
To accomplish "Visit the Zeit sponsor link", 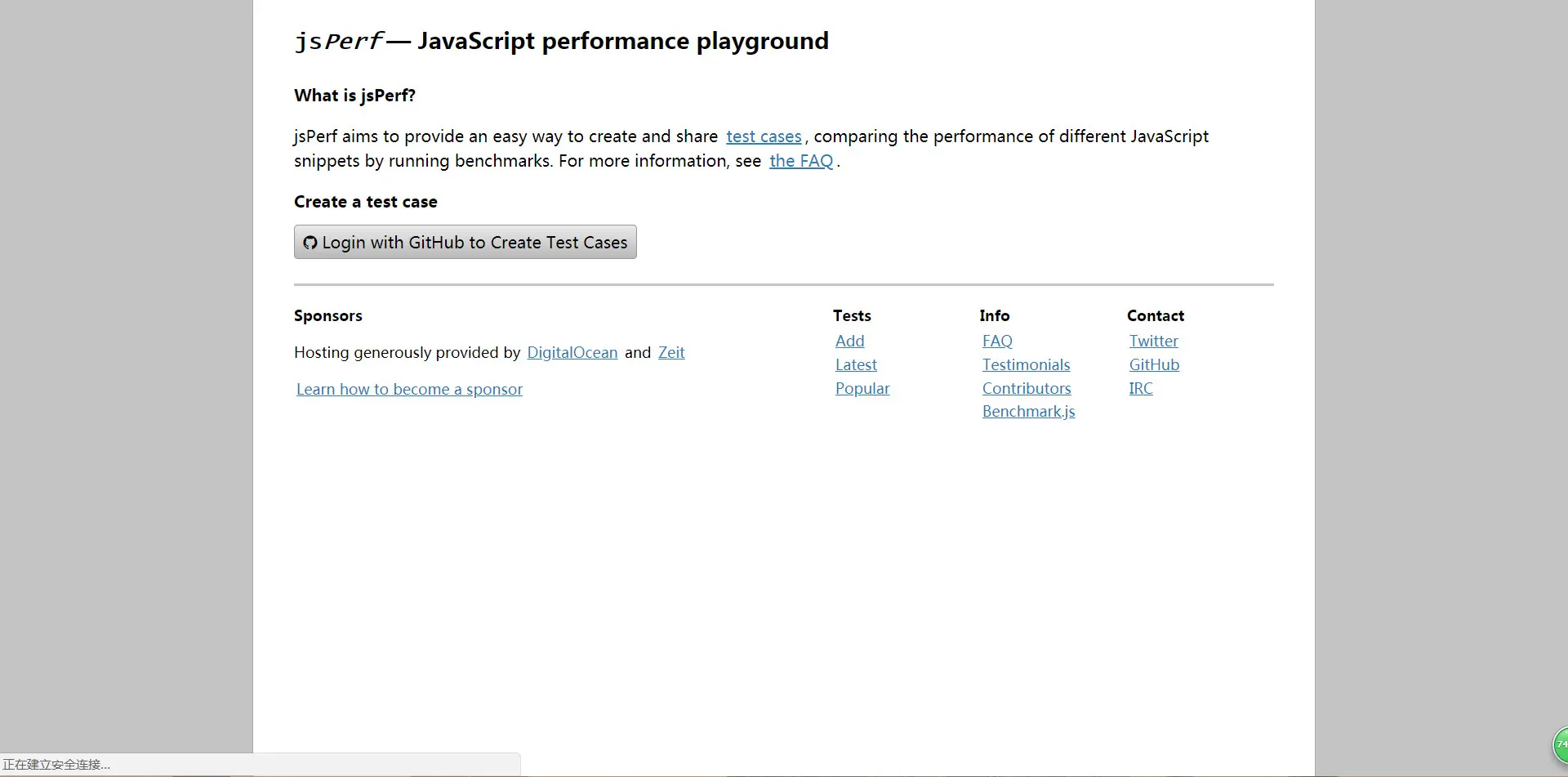I will pos(671,352).
